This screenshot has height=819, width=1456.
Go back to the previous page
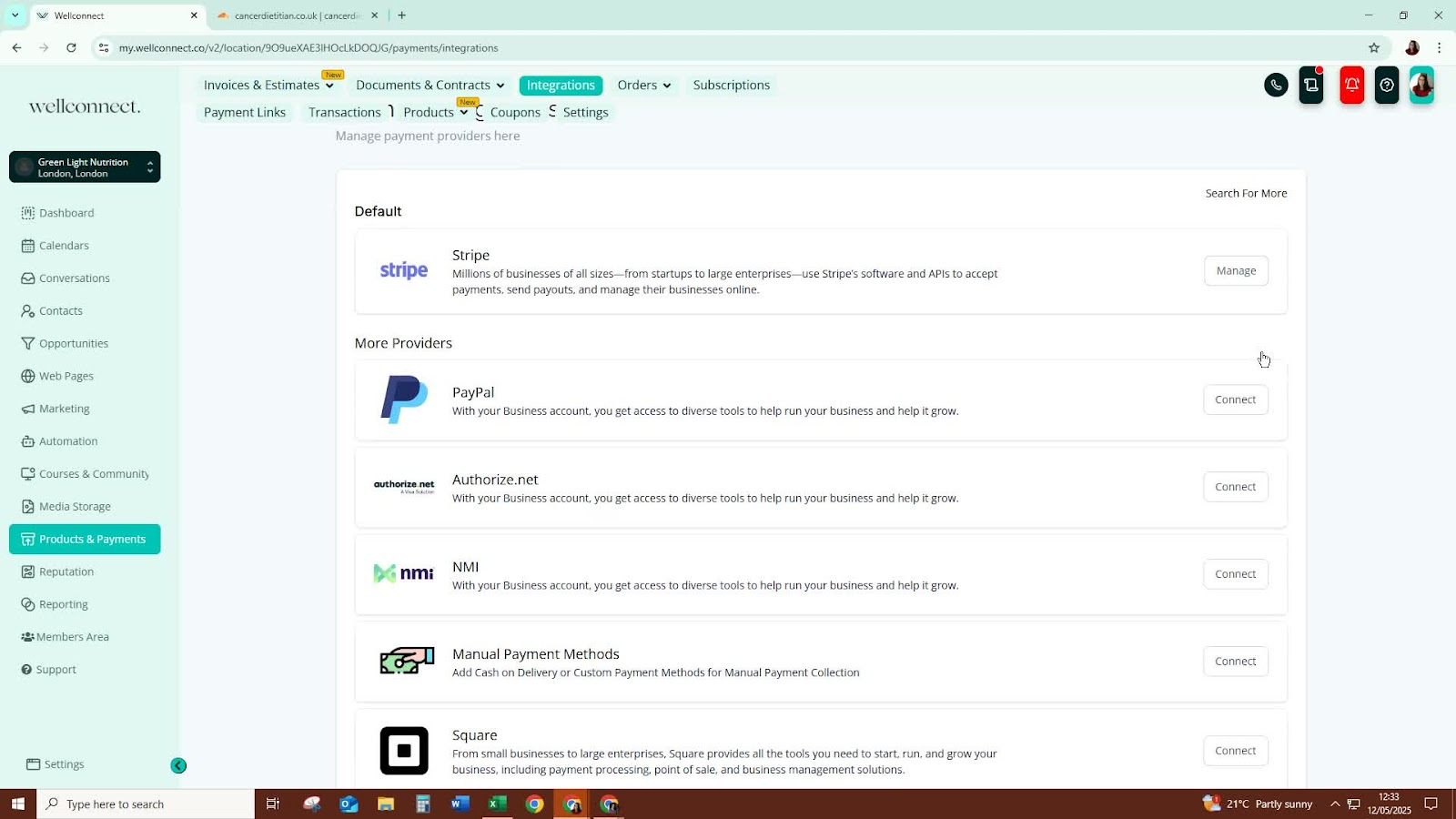16,47
